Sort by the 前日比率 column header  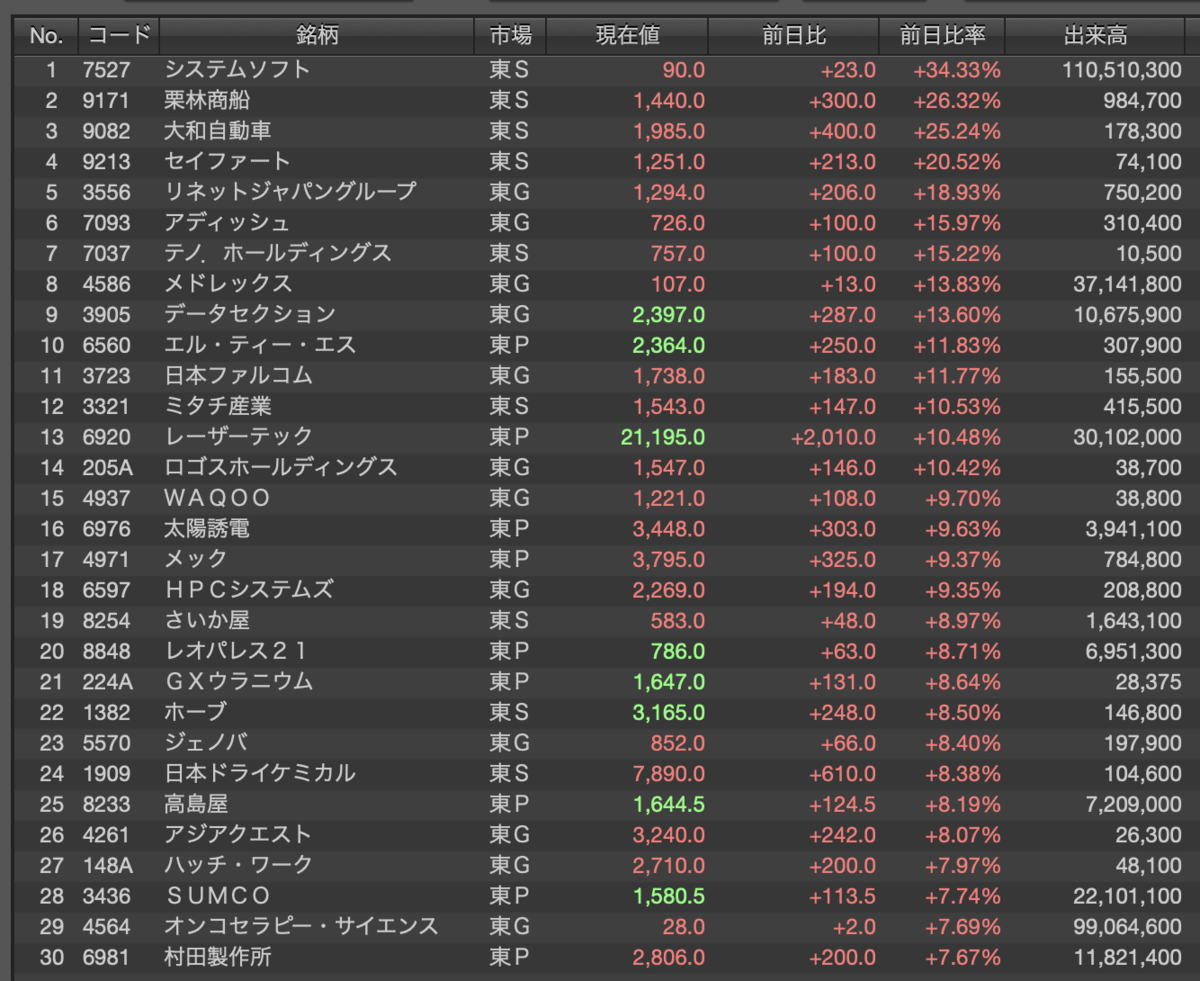(x=942, y=36)
